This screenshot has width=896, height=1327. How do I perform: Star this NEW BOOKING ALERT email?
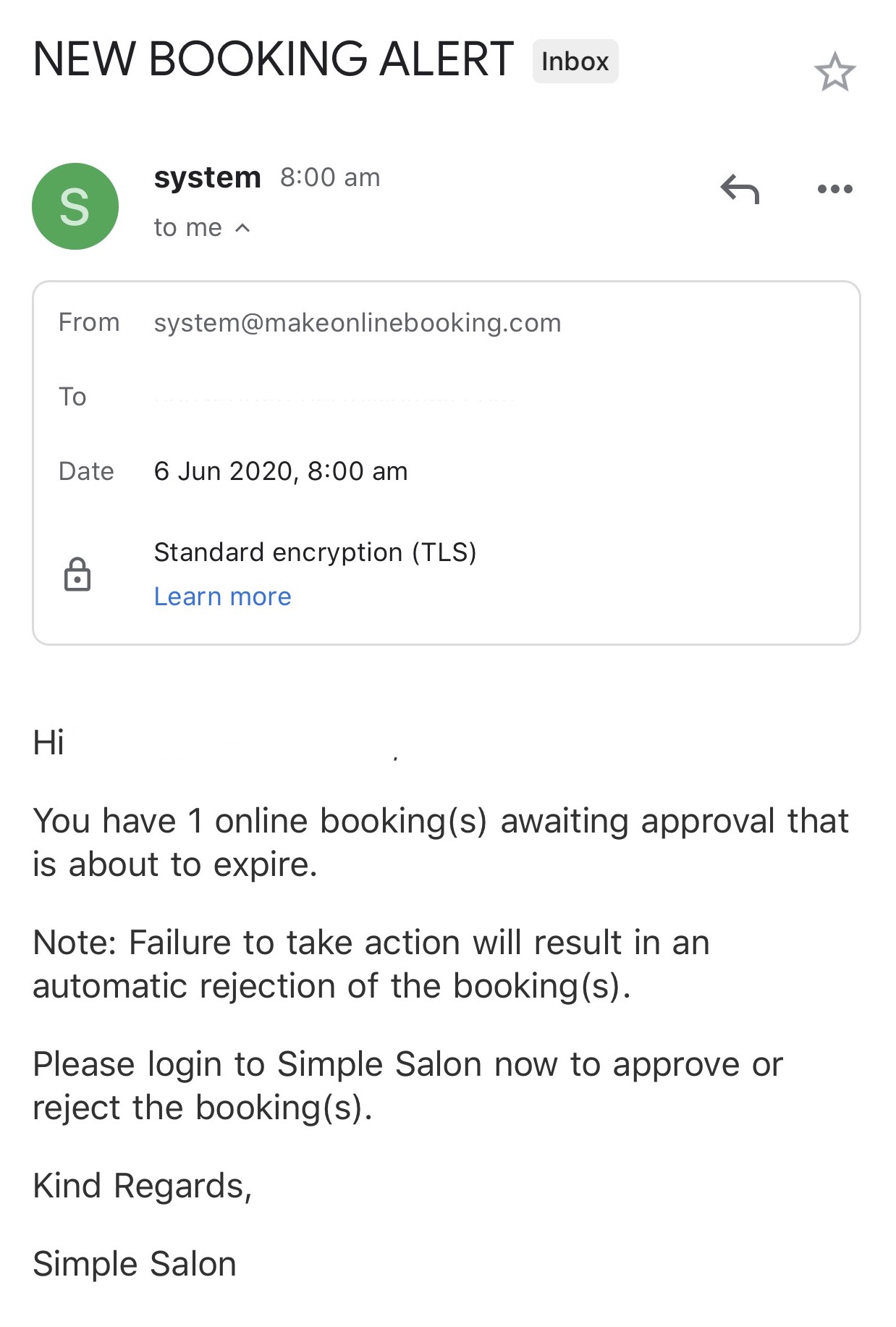point(834,72)
